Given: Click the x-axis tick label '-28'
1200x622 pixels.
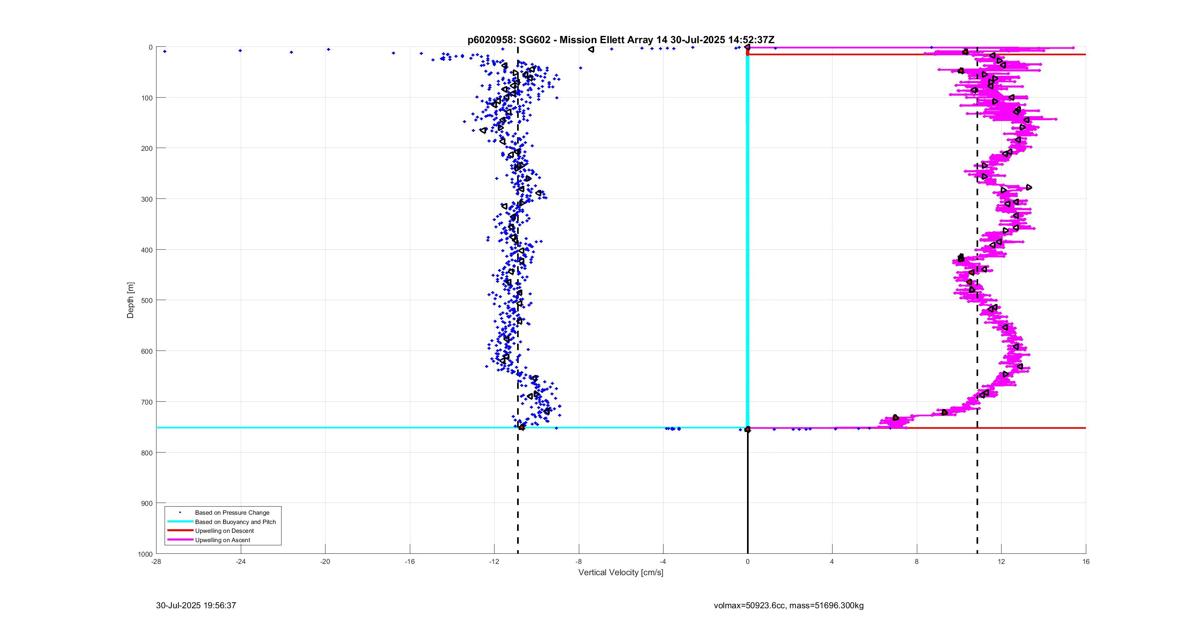Looking at the screenshot, I should click(156, 561).
